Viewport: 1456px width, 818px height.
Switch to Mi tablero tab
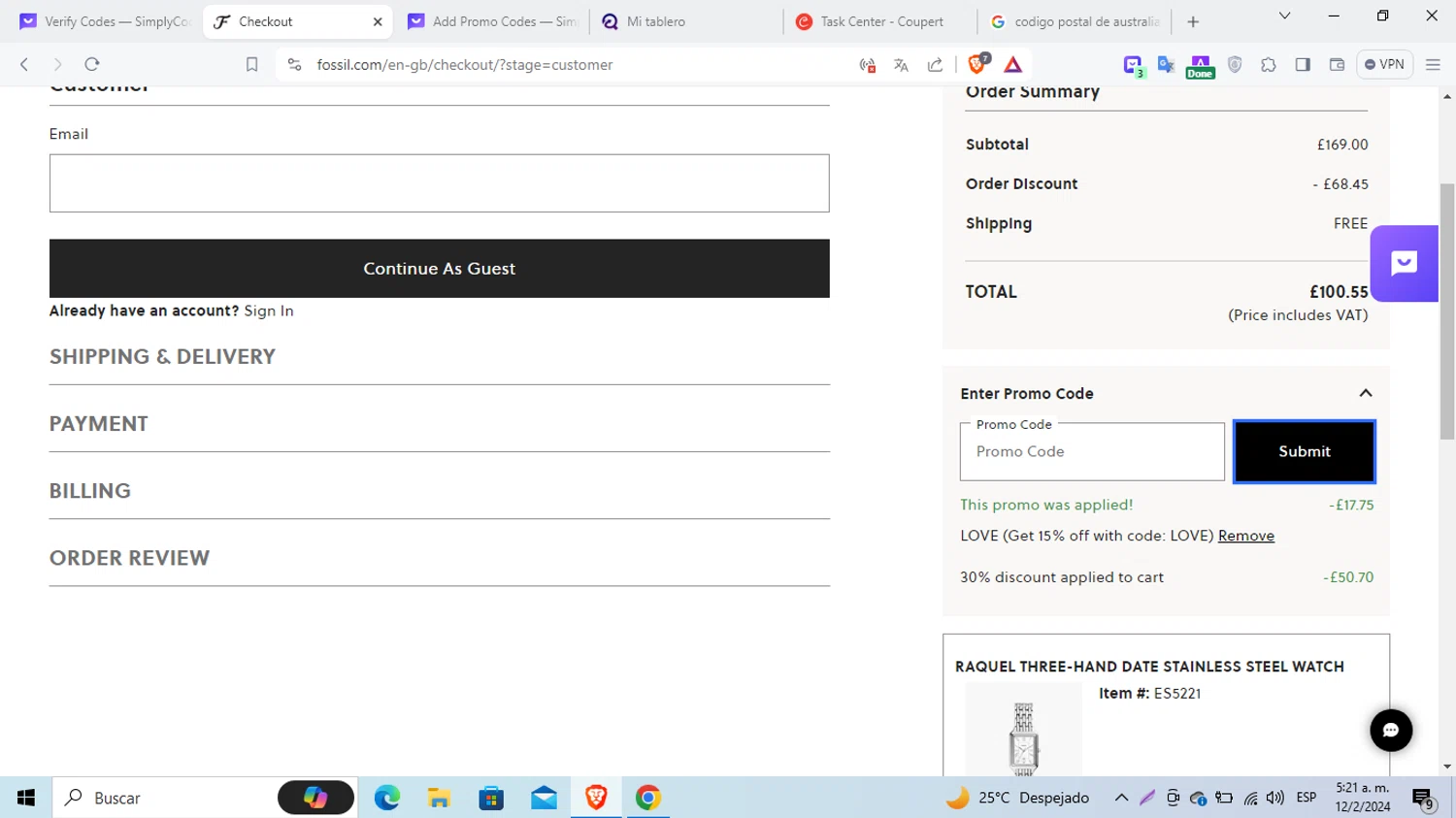tap(684, 21)
